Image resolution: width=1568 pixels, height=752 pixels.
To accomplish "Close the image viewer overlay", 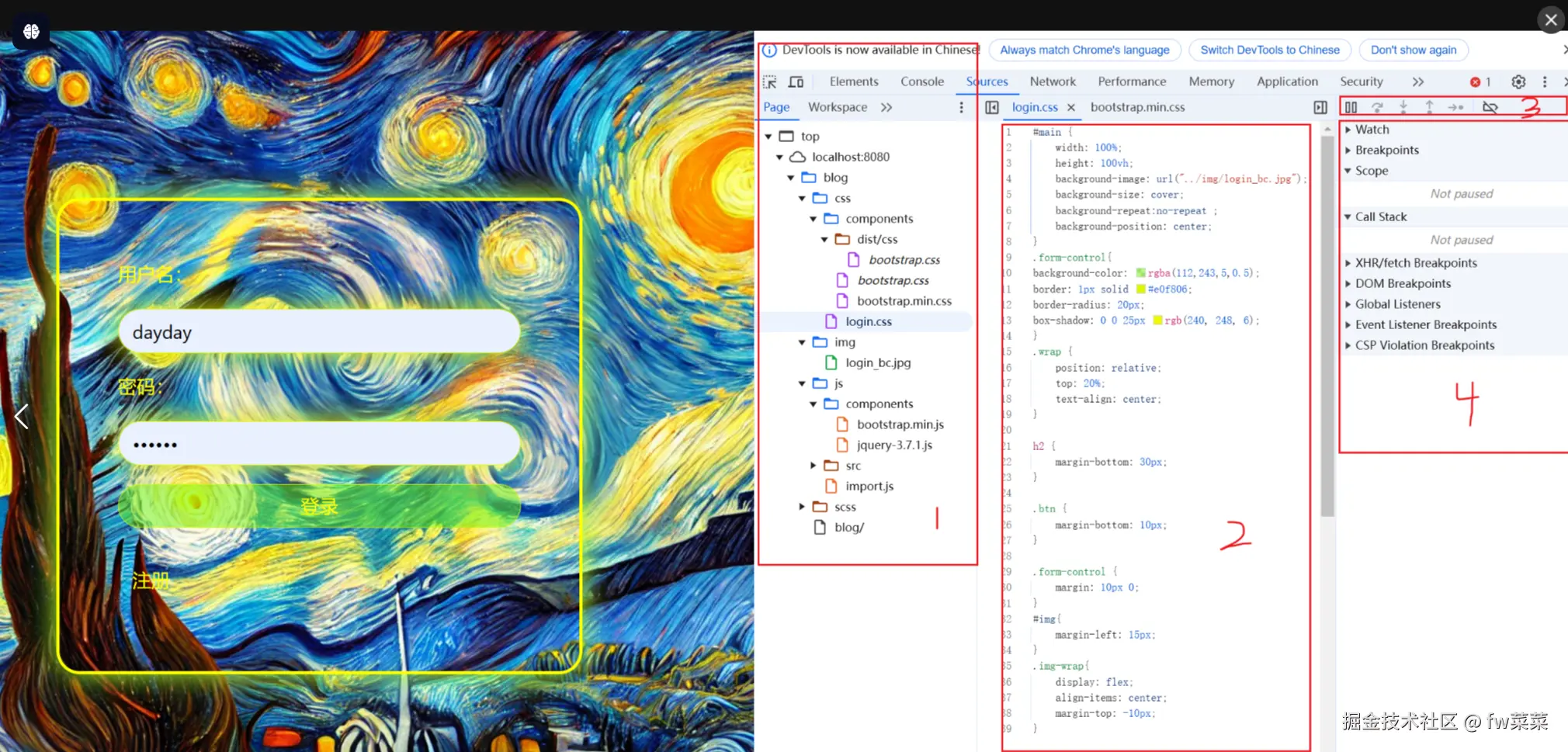I will click(x=1551, y=19).
